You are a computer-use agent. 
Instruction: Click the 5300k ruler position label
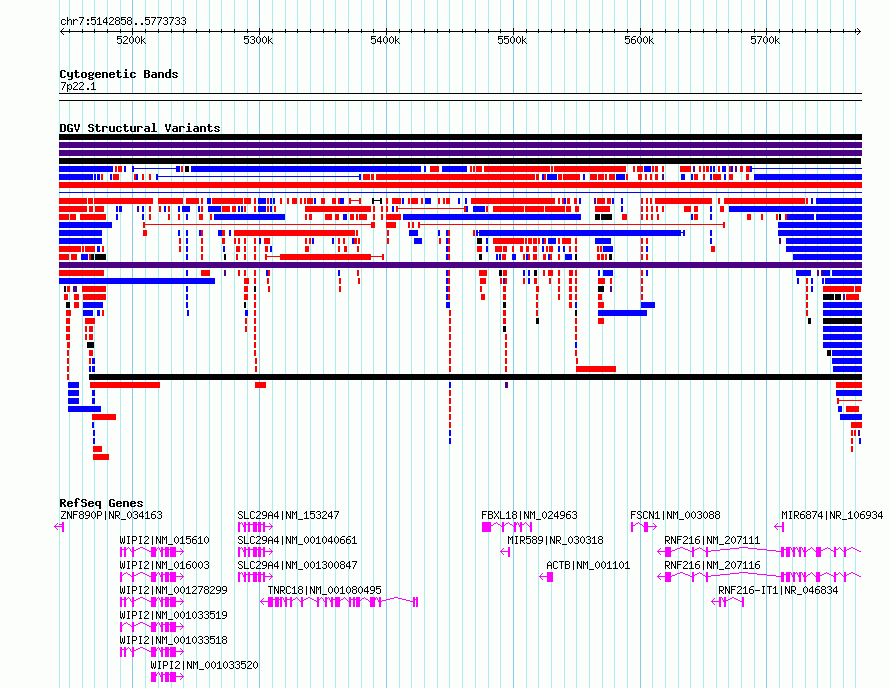tap(258, 40)
